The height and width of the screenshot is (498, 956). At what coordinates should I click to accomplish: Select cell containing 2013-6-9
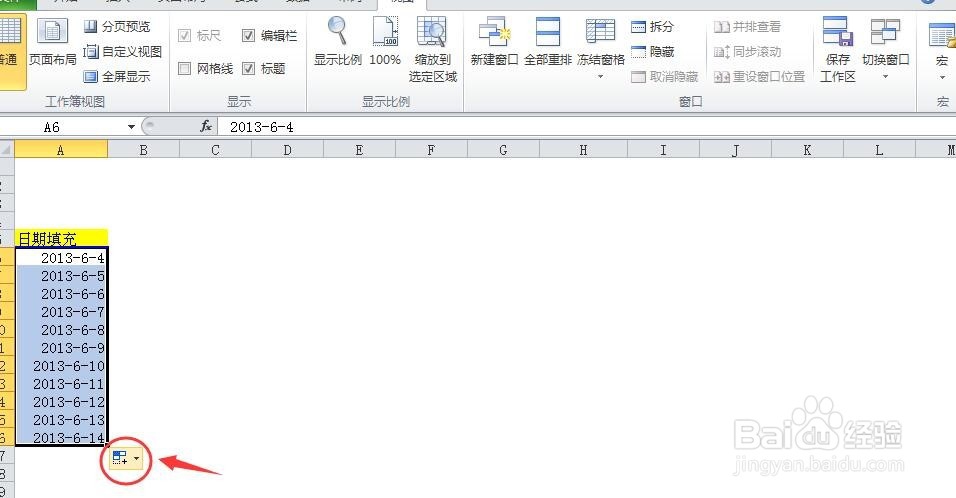[61, 347]
